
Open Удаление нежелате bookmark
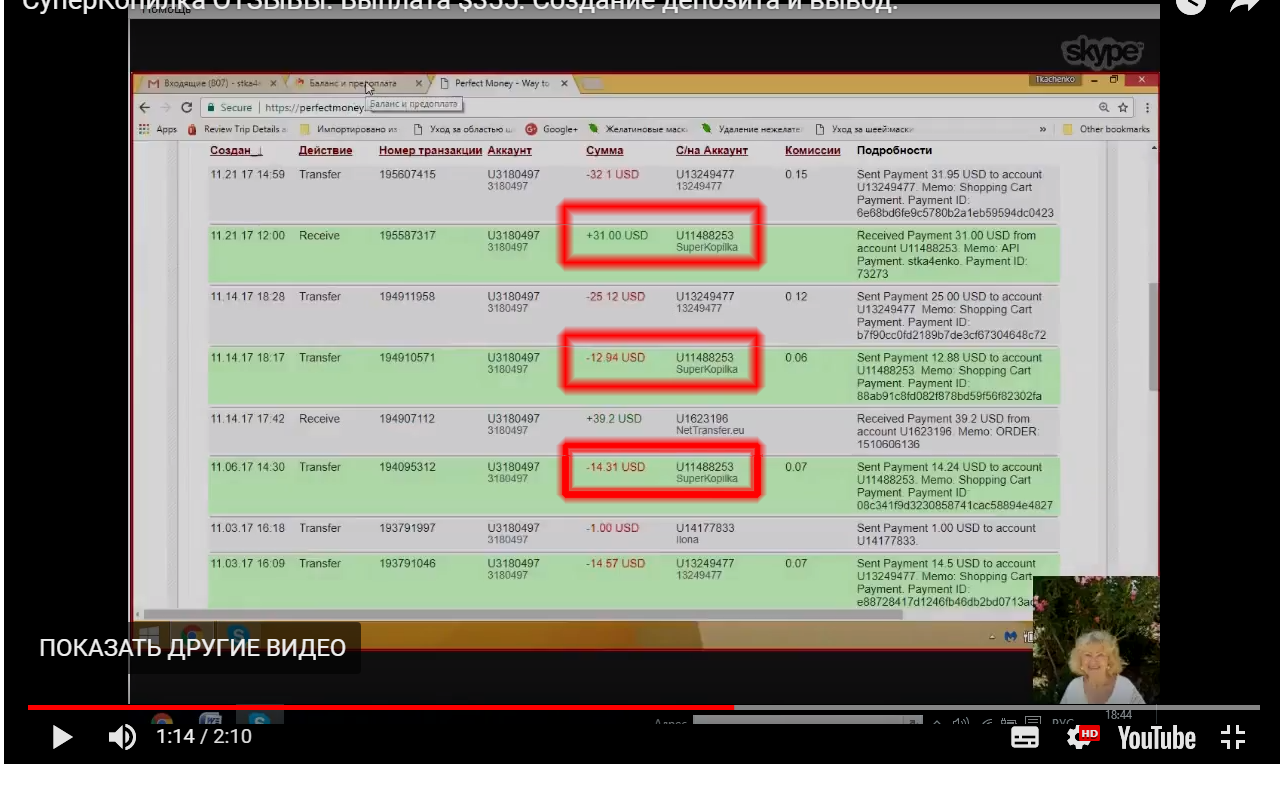click(752, 129)
